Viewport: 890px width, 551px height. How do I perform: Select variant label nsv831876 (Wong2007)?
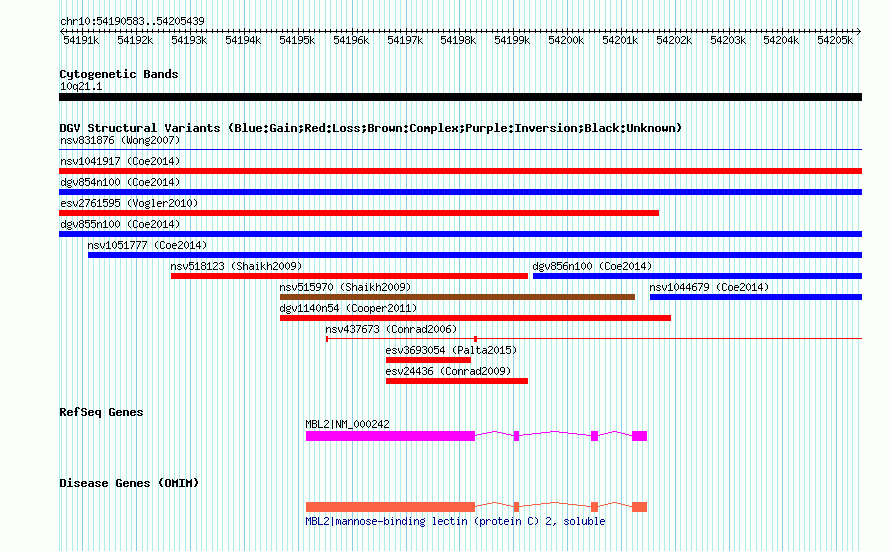pyautogui.click(x=120, y=140)
